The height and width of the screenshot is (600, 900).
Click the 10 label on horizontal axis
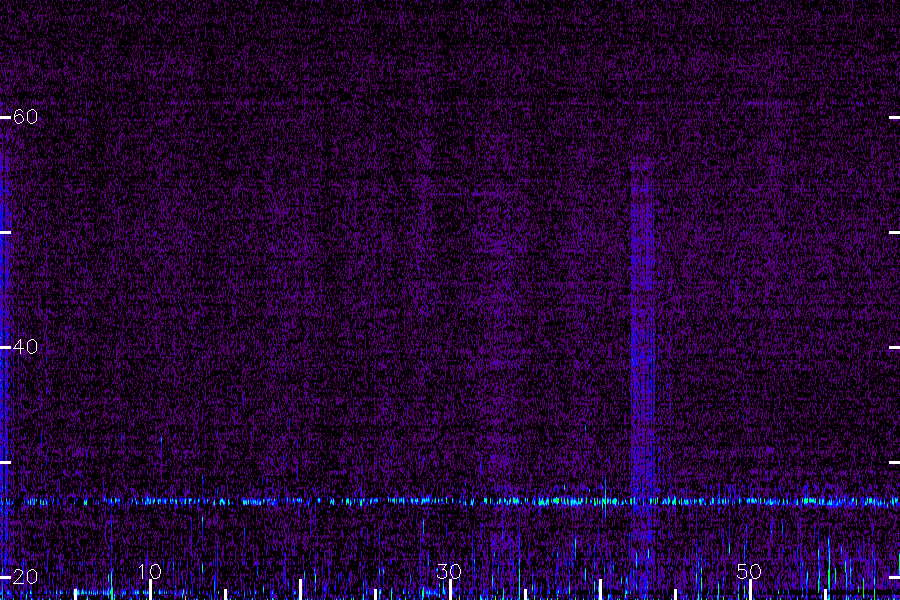pos(150,571)
